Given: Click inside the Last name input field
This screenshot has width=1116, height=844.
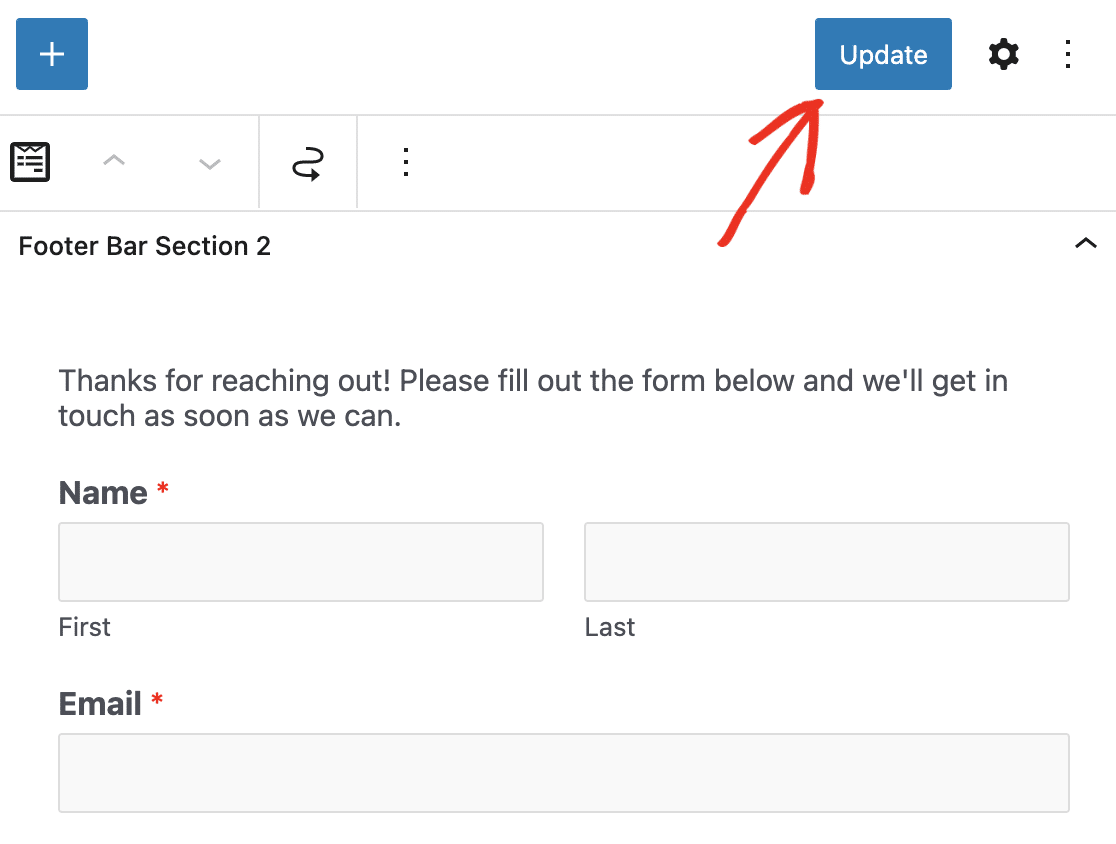Looking at the screenshot, I should pyautogui.click(x=826, y=561).
